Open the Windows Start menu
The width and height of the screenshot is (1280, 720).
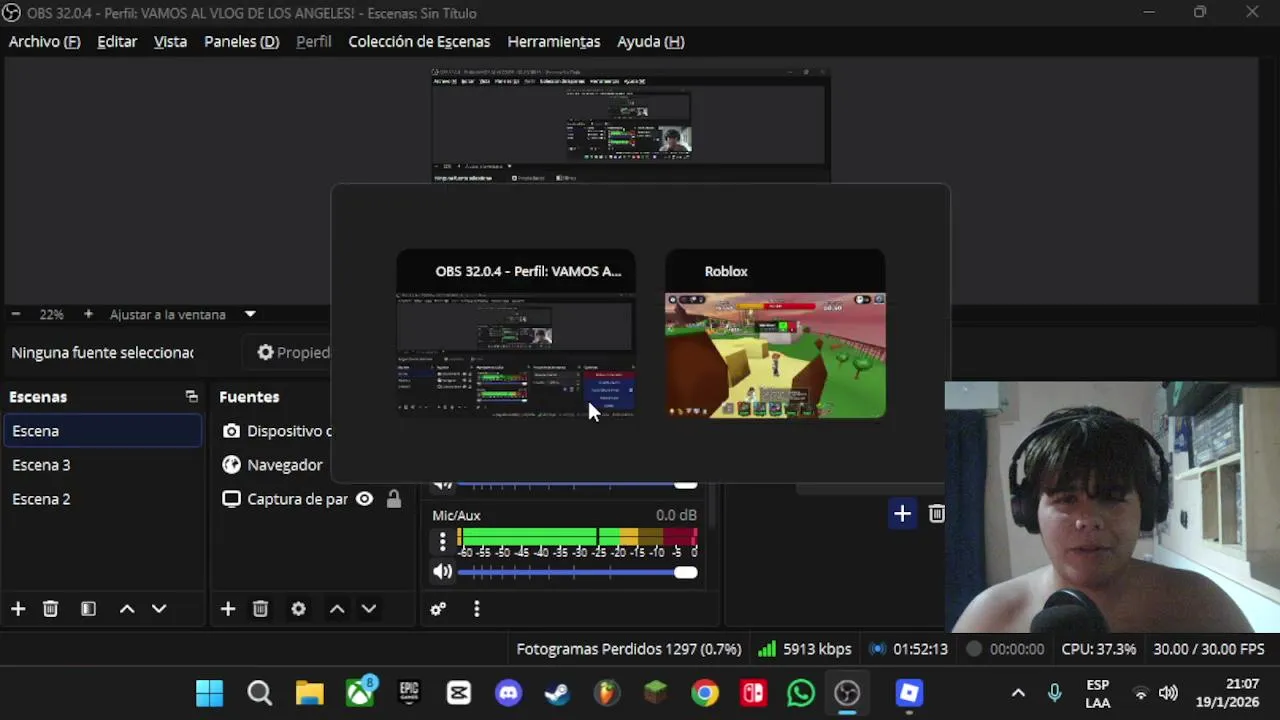[210, 693]
